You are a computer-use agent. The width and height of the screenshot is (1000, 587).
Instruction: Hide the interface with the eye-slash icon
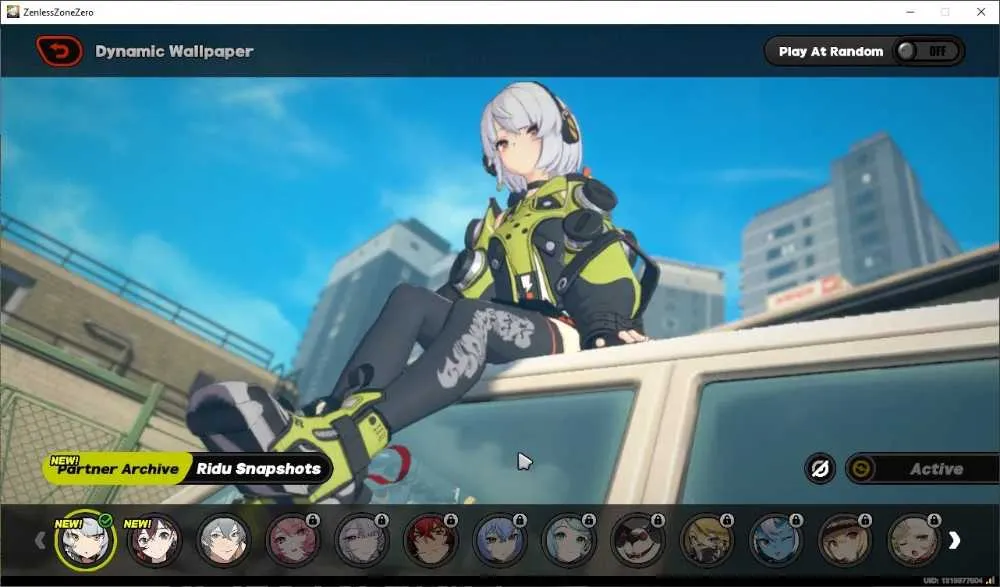tap(820, 469)
